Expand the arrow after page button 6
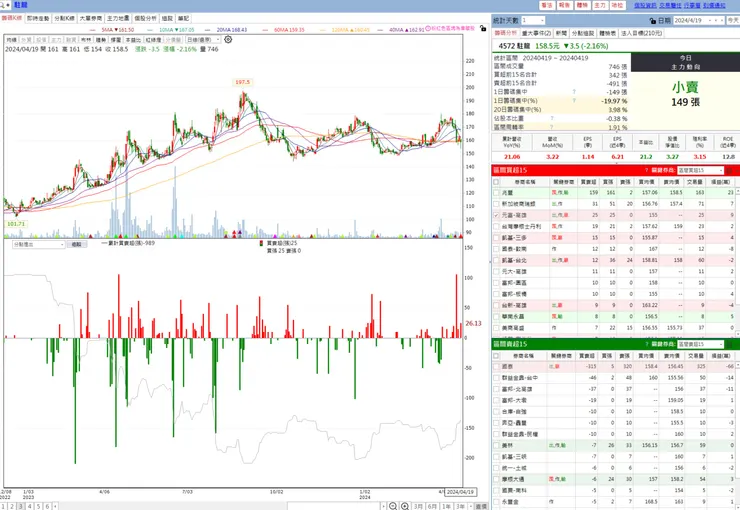The width and height of the screenshot is (740, 510). point(55,506)
